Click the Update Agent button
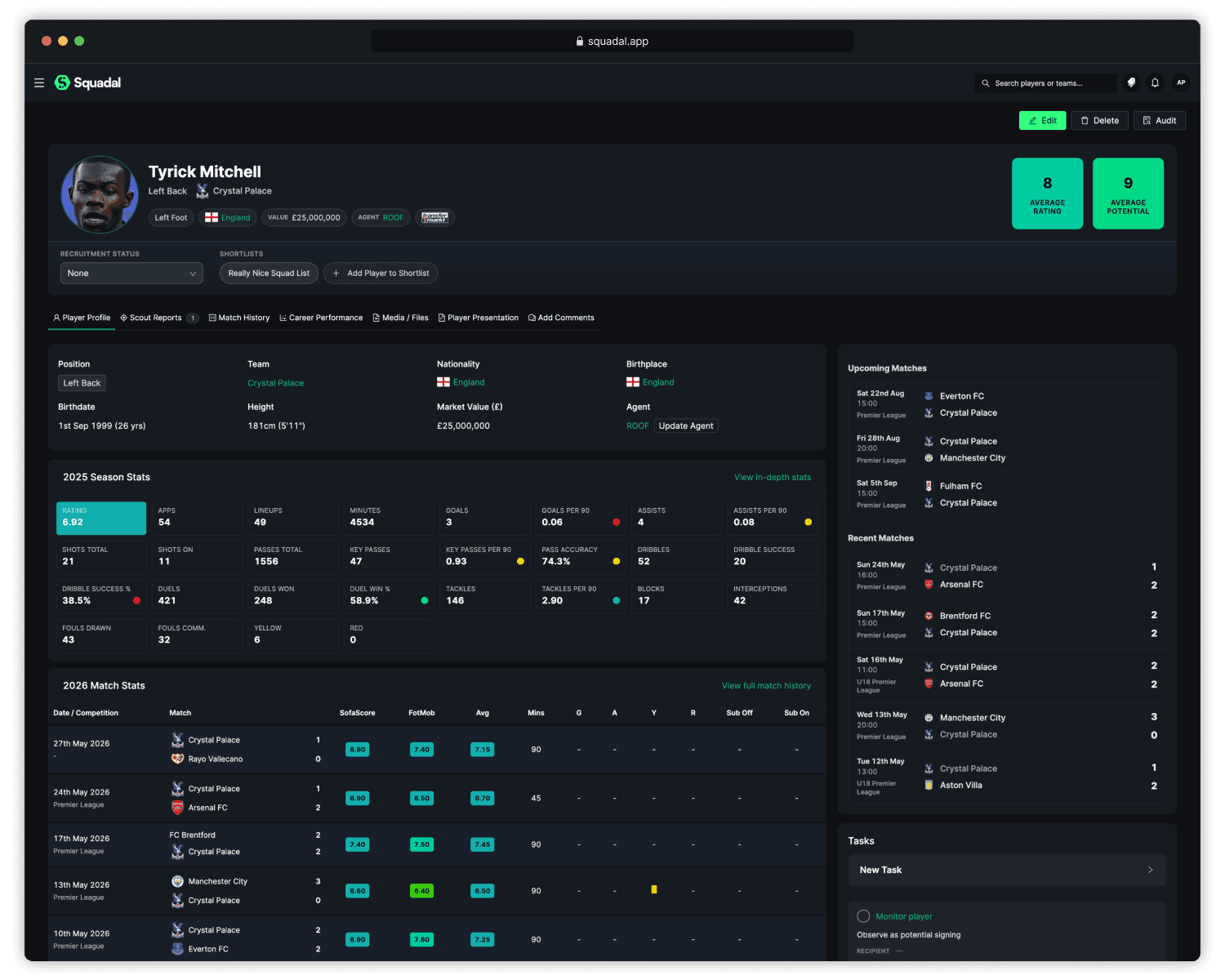The image size is (1225, 980). pos(686,425)
